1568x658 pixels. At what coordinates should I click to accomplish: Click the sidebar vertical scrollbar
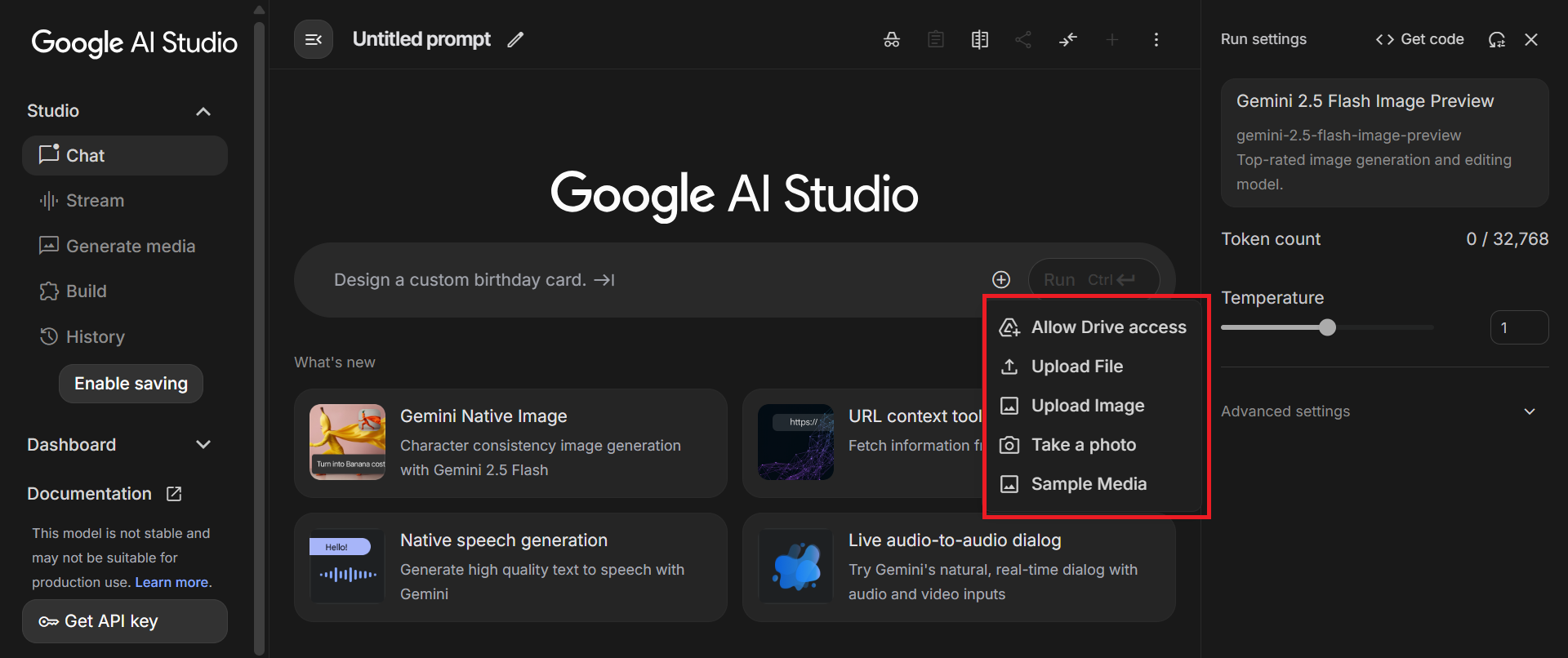click(260, 339)
